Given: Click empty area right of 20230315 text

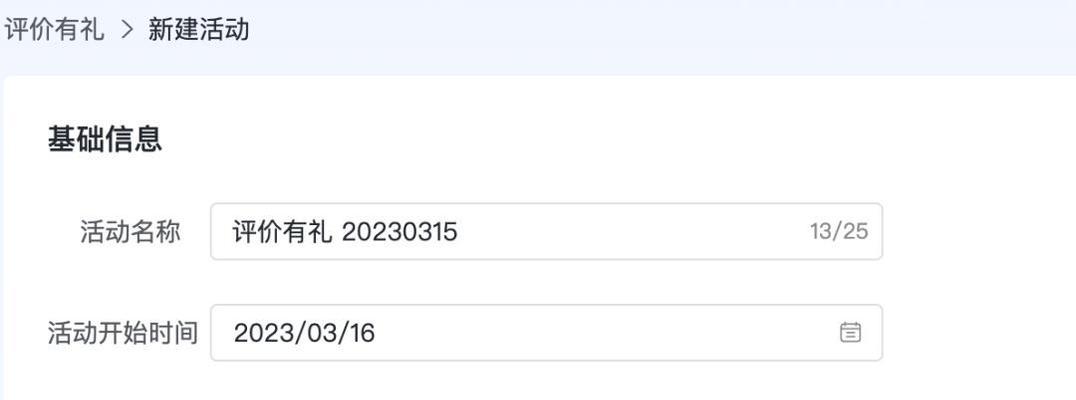Looking at the screenshot, I should click(x=631, y=232).
